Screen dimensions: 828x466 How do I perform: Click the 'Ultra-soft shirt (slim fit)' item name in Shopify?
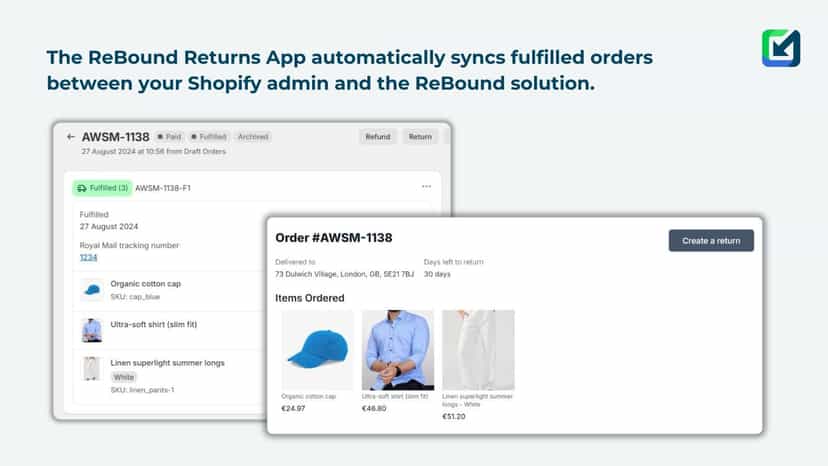pos(154,324)
